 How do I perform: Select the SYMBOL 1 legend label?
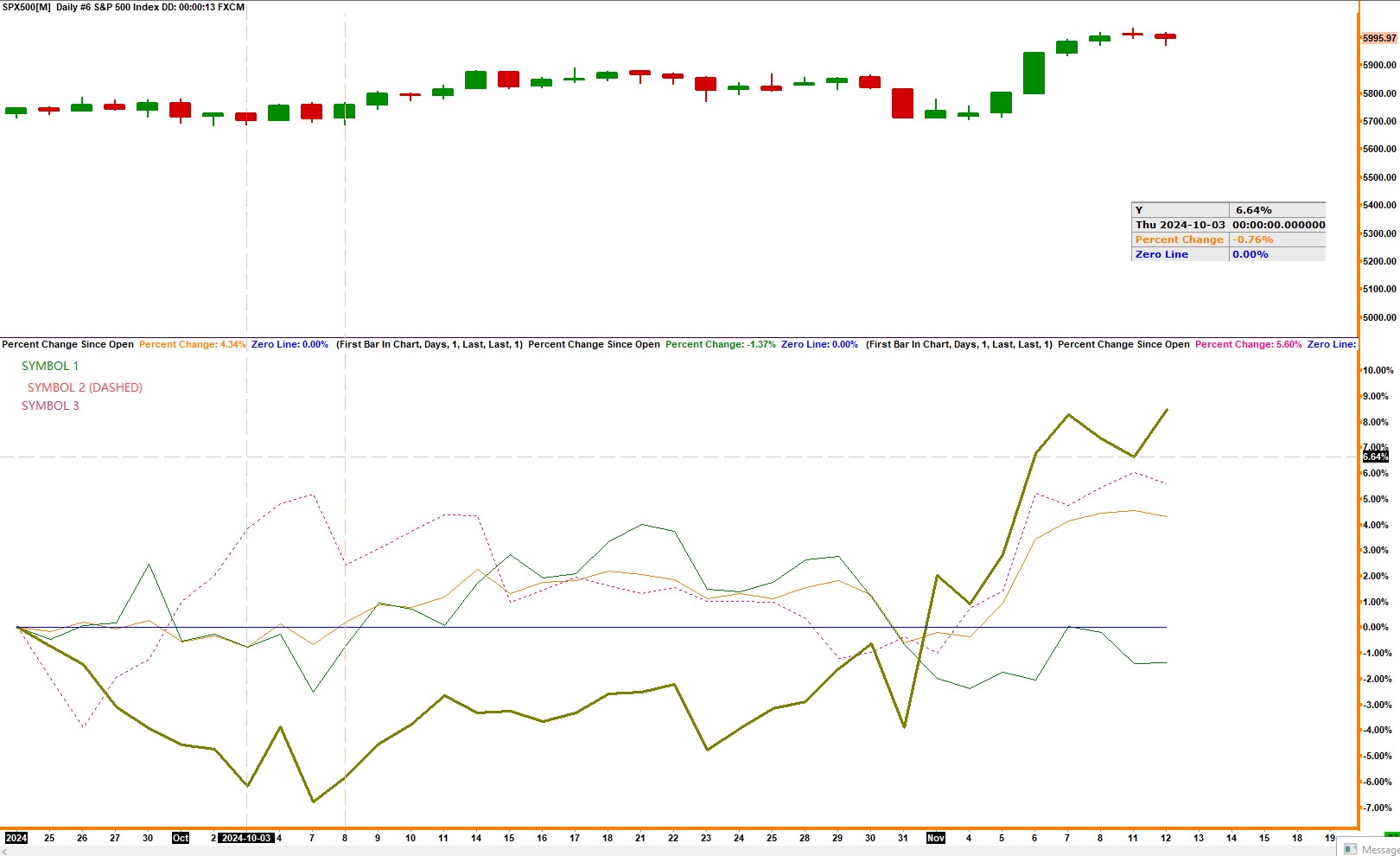point(50,366)
